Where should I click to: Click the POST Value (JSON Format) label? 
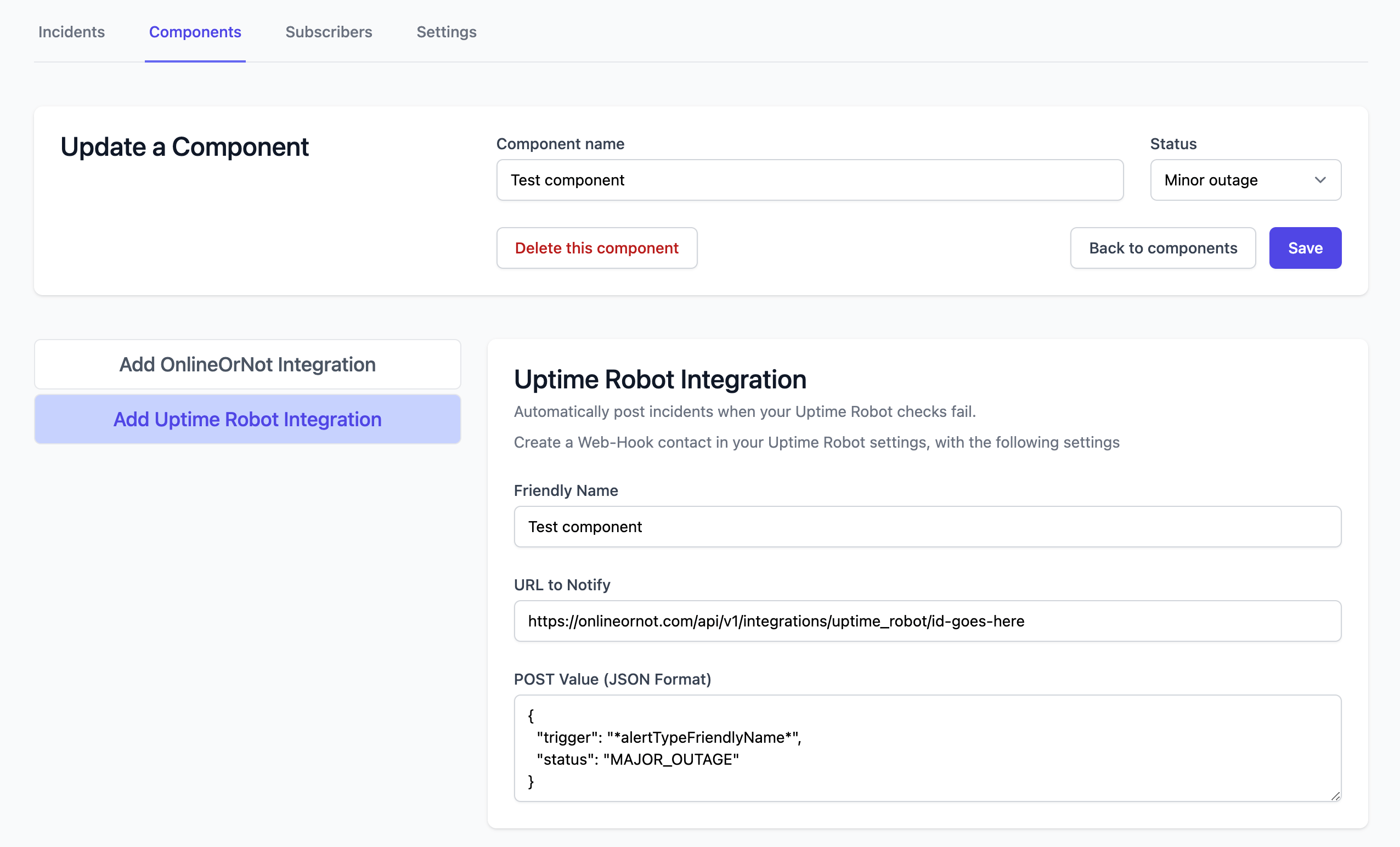tap(612, 679)
